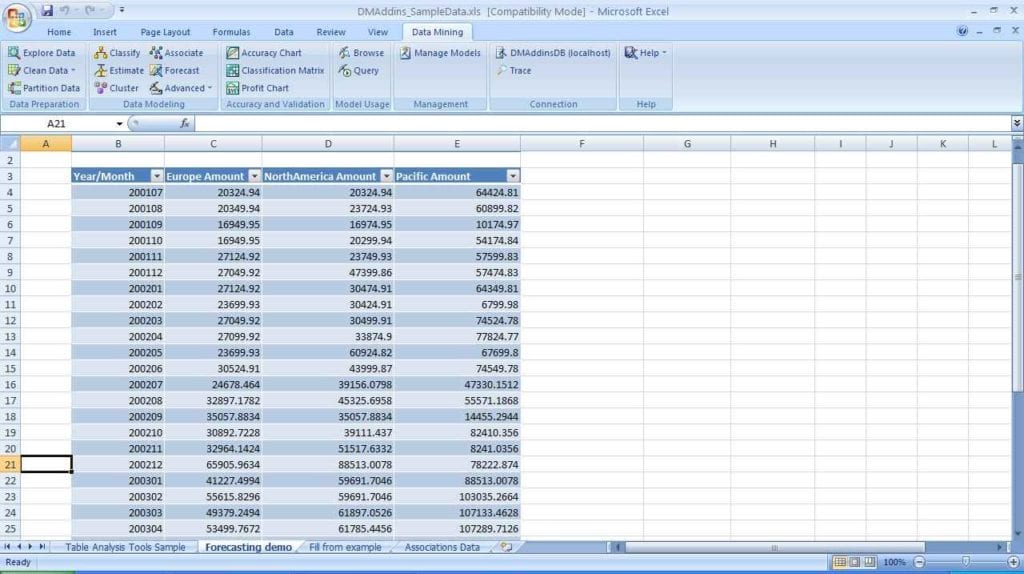Open the Office Button menu
The height and width of the screenshot is (574, 1024).
click(17, 17)
